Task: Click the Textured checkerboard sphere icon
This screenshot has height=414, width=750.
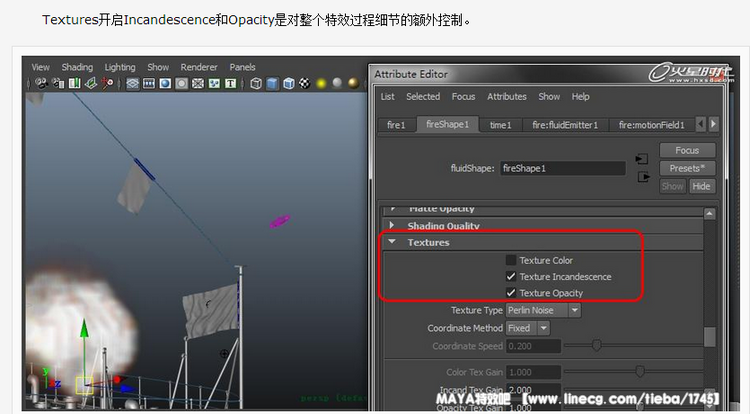Action: [x=304, y=84]
